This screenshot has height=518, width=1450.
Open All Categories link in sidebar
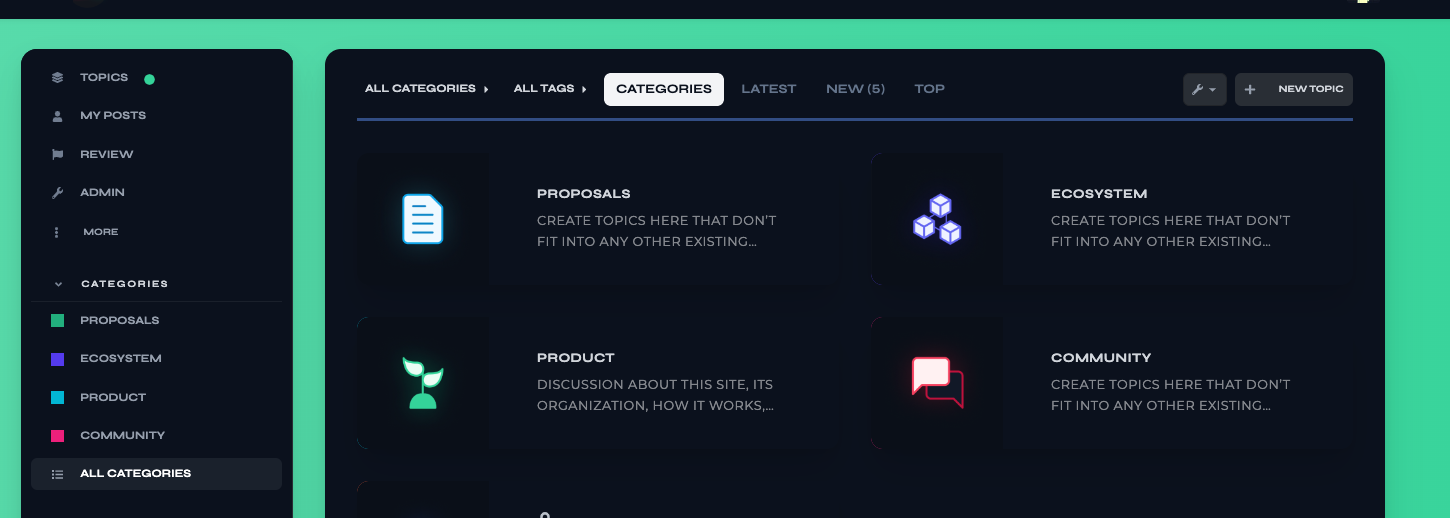click(135, 474)
